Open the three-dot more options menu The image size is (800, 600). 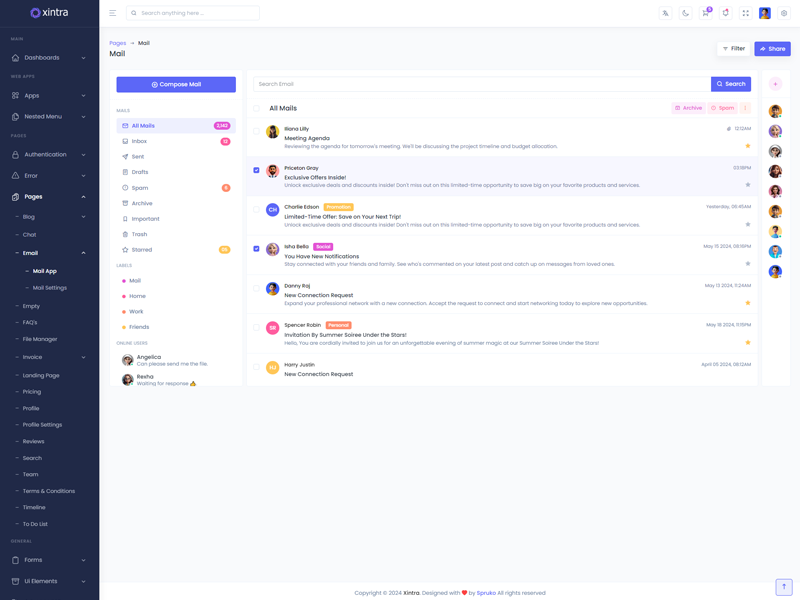(745, 108)
